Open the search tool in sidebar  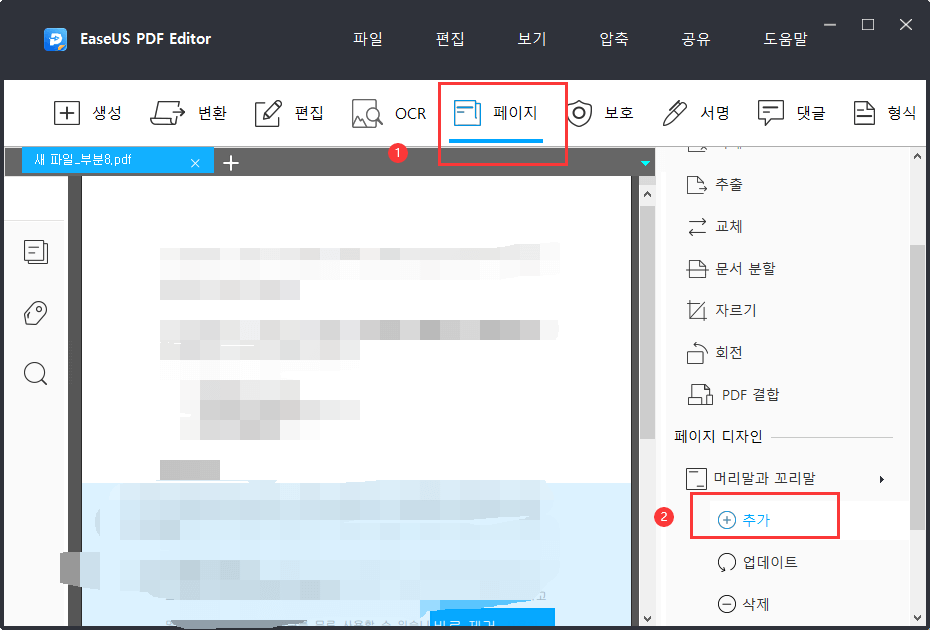click(x=36, y=373)
